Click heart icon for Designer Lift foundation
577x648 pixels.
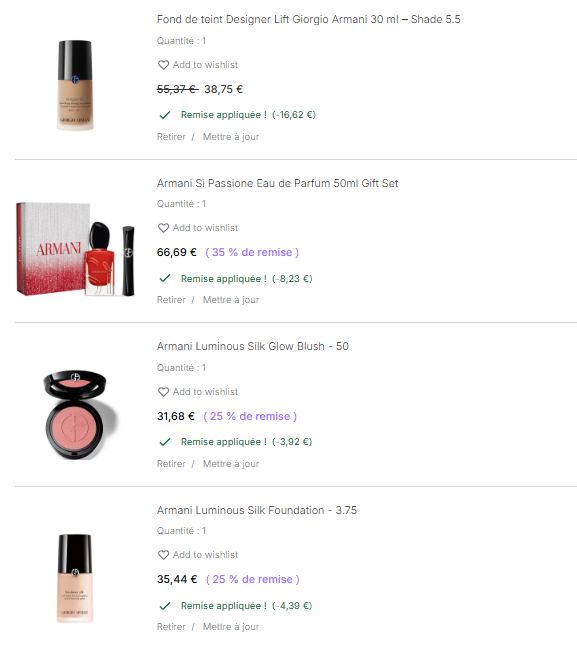(164, 65)
